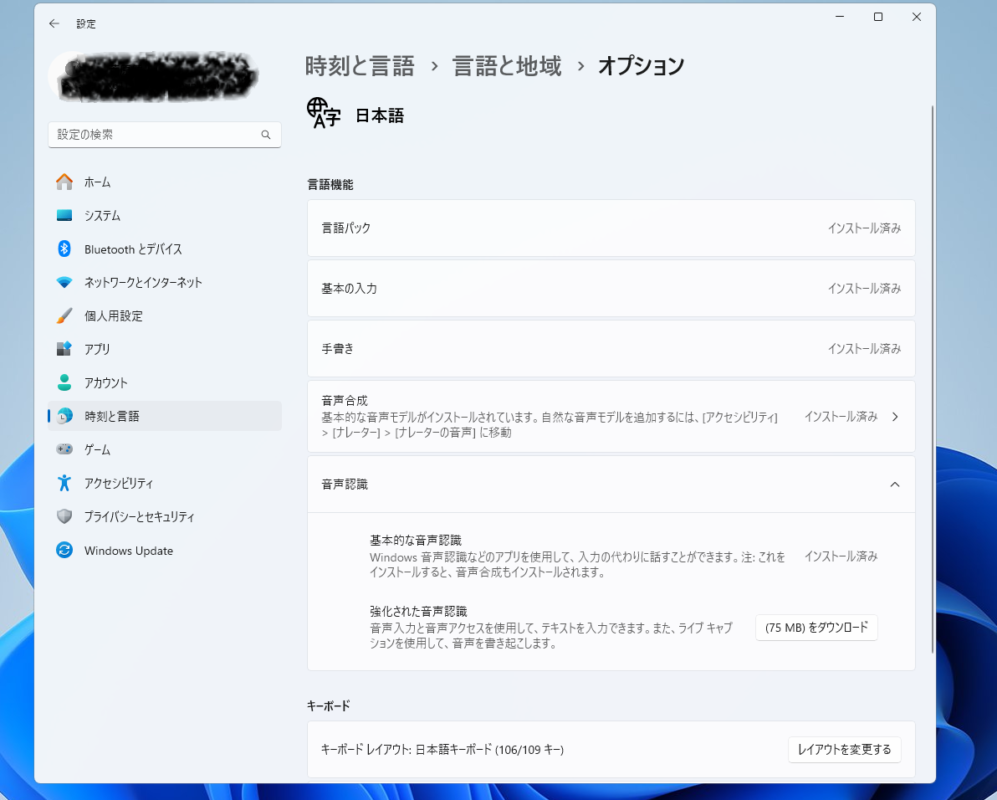Click the 時刻と言語 globe clock icon
997x800 pixels.
pos(64,416)
